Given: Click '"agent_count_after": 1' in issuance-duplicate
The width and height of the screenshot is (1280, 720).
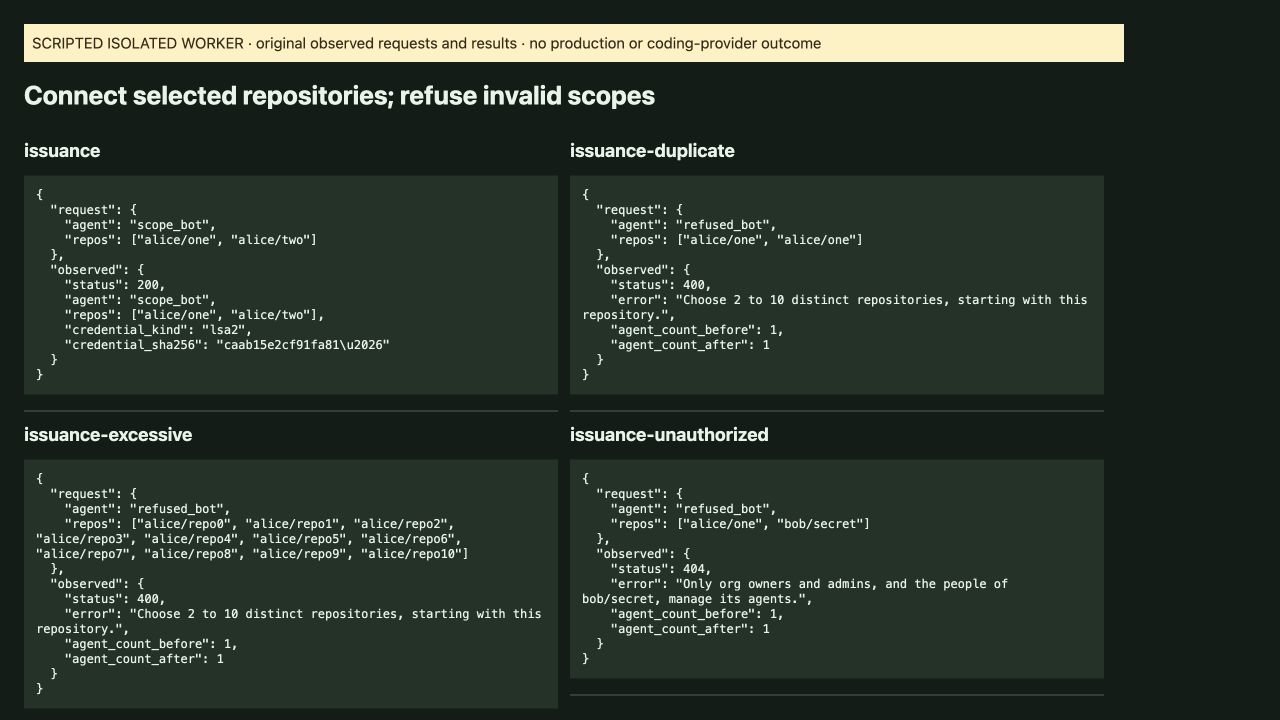Looking at the screenshot, I should click(x=690, y=345).
